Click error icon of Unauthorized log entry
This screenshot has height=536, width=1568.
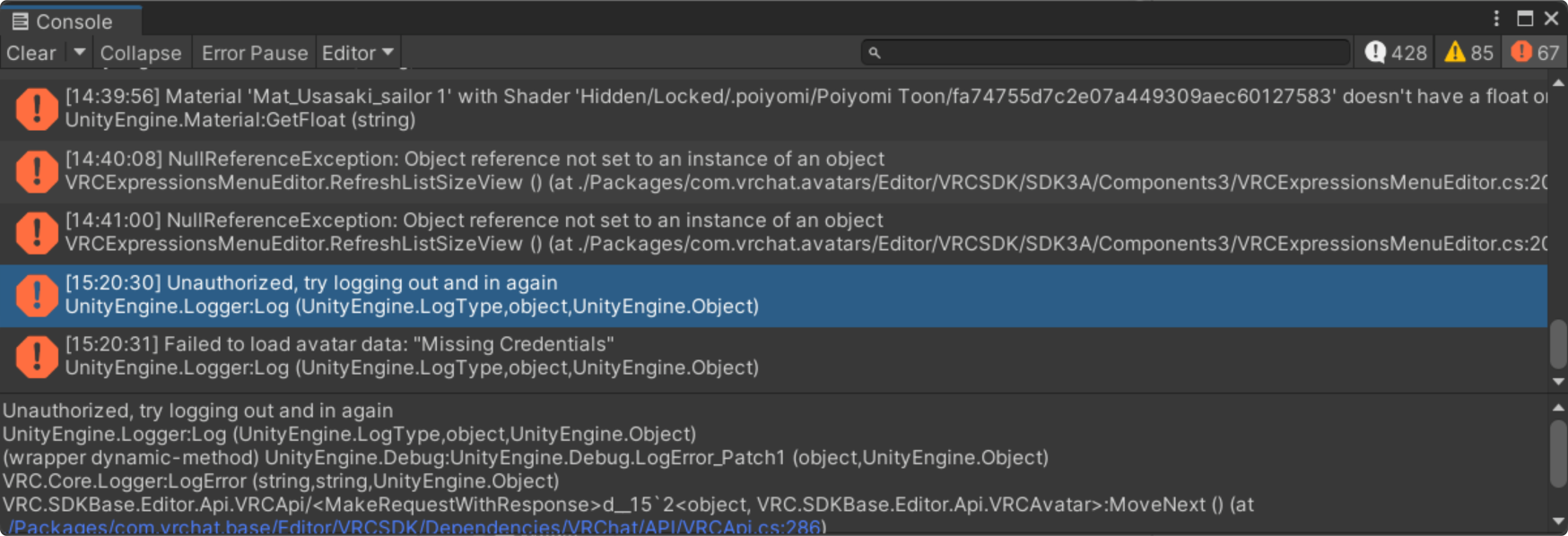(36, 295)
